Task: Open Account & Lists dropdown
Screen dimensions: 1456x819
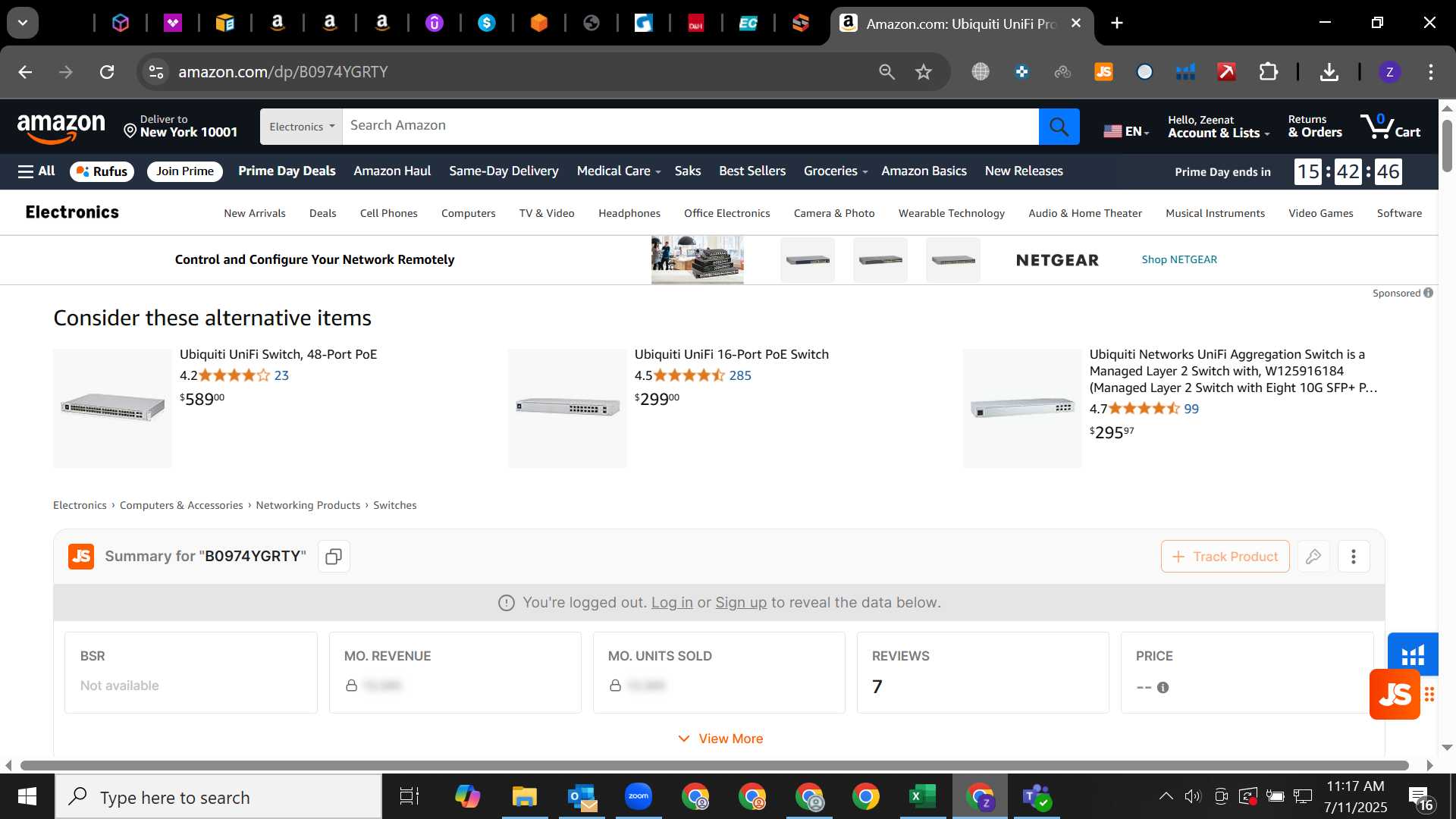Action: pos(1219,127)
